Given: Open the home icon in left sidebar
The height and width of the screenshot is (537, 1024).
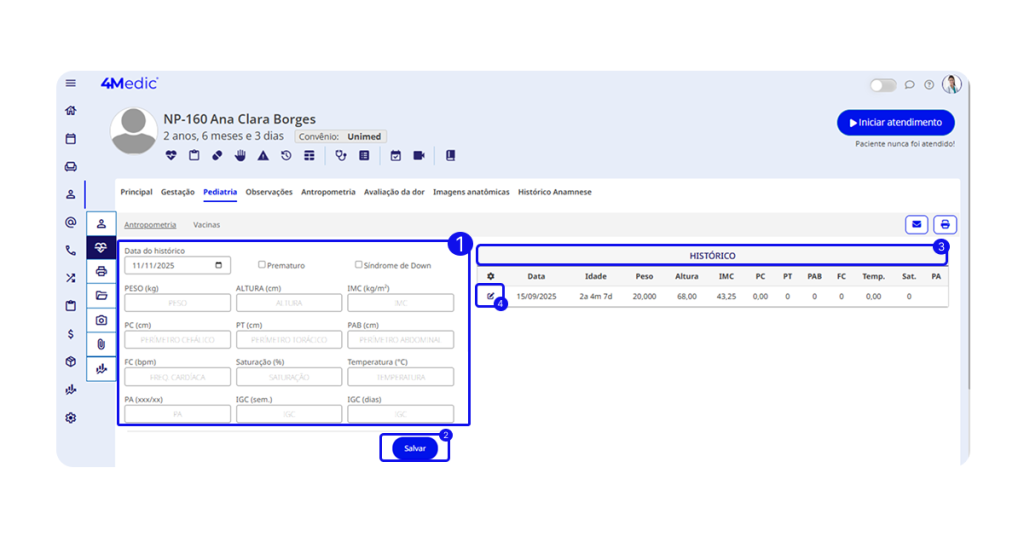Looking at the screenshot, I should pos(70,111).
